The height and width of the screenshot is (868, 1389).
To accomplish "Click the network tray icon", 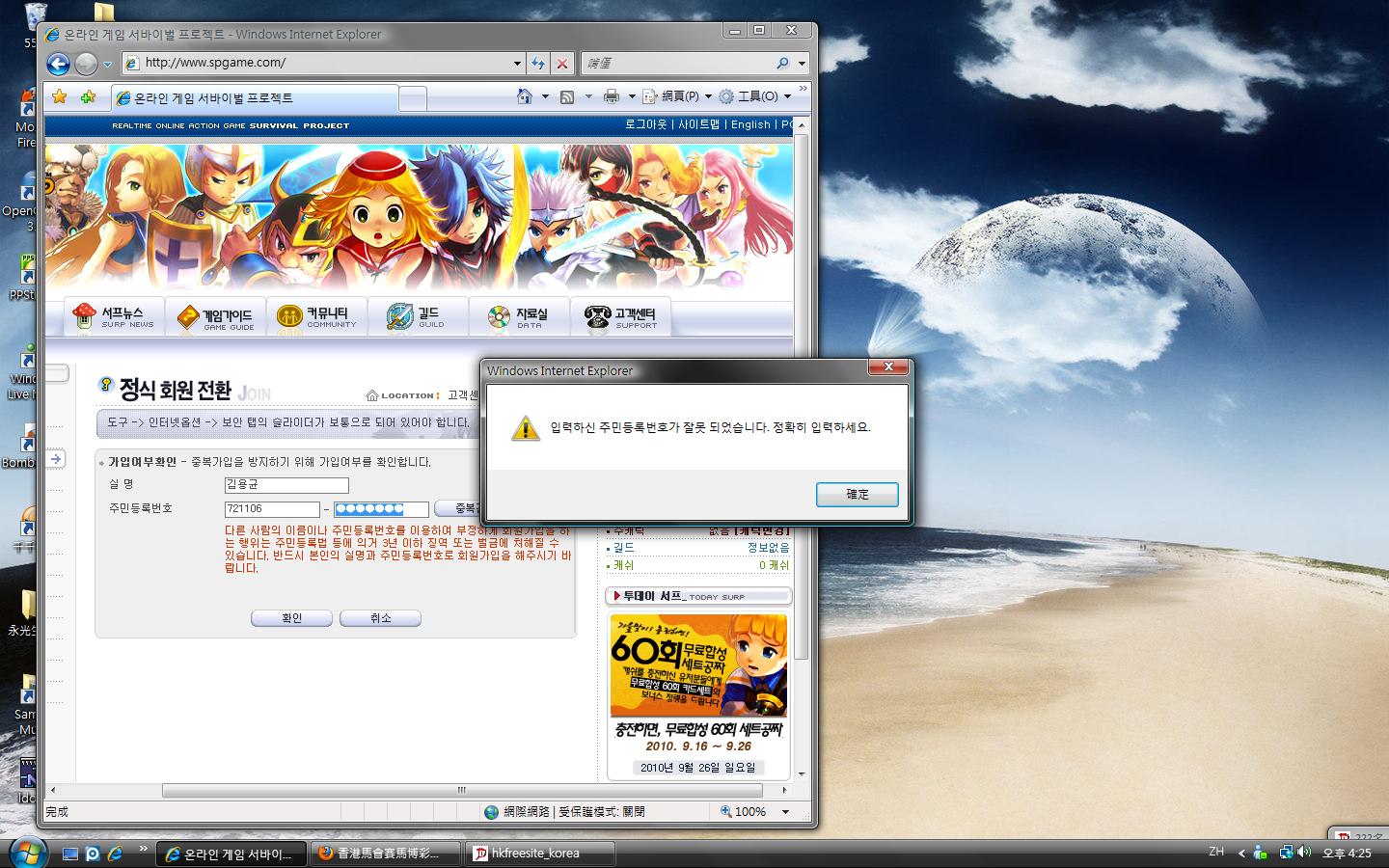I will point(1286,853).
